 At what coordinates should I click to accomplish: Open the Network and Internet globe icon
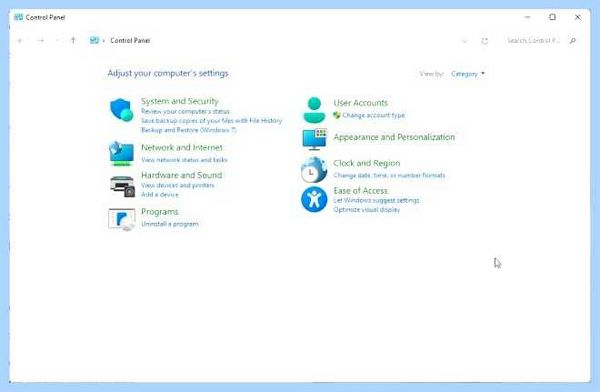click(x=121, y=154)
